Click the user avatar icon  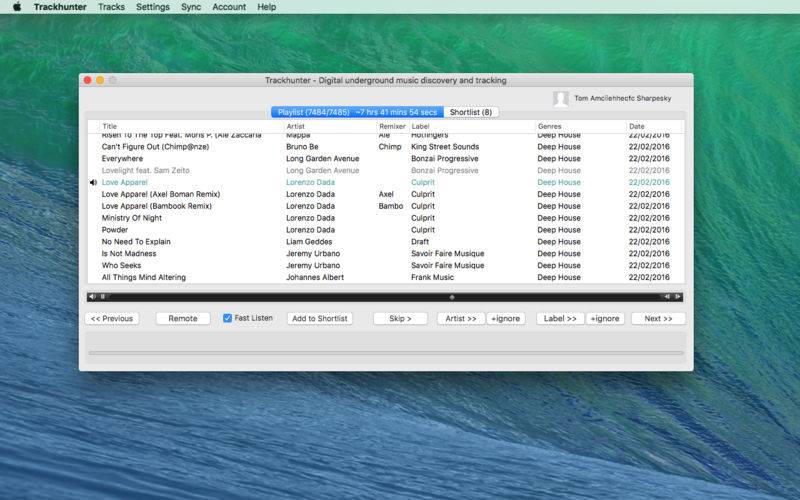click(561, 99)
